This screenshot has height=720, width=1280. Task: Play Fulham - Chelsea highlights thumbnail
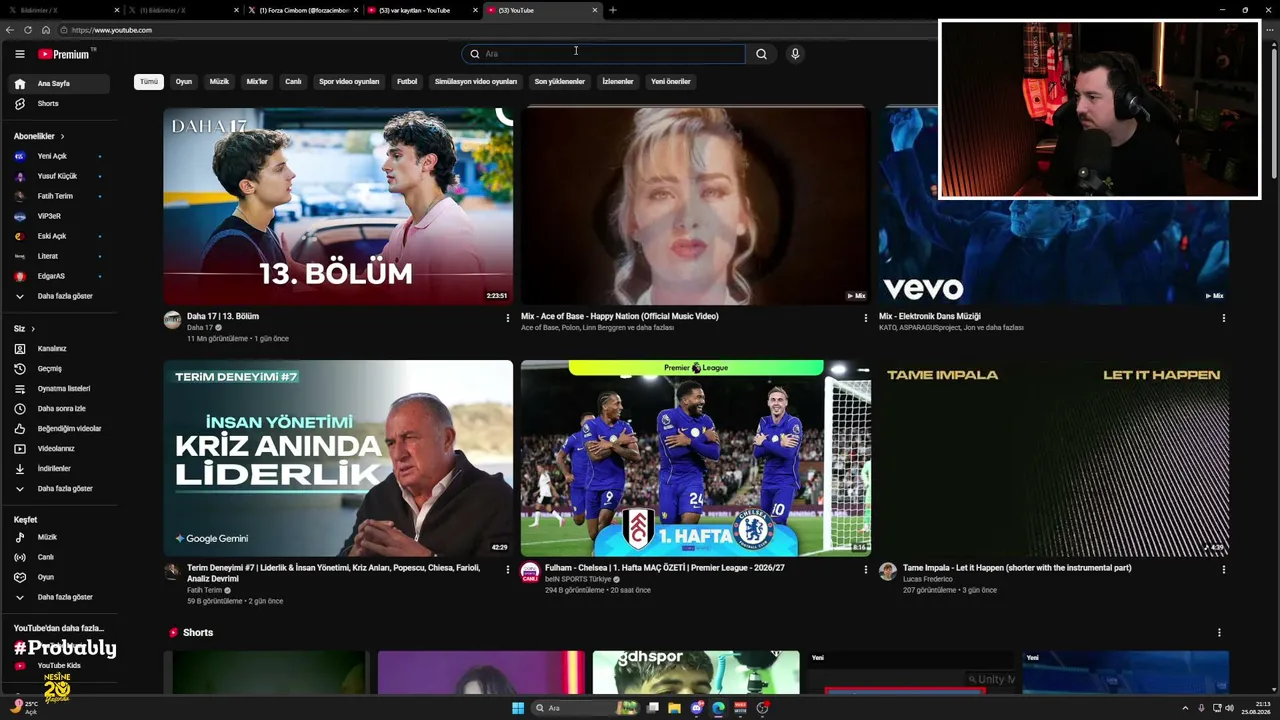[x=696, y=458]
